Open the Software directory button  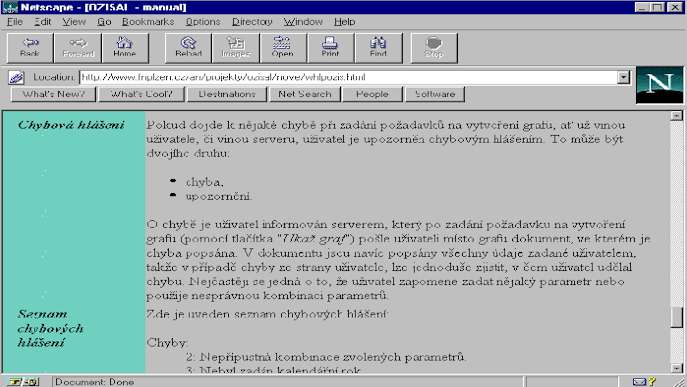[x=435, y=94]
